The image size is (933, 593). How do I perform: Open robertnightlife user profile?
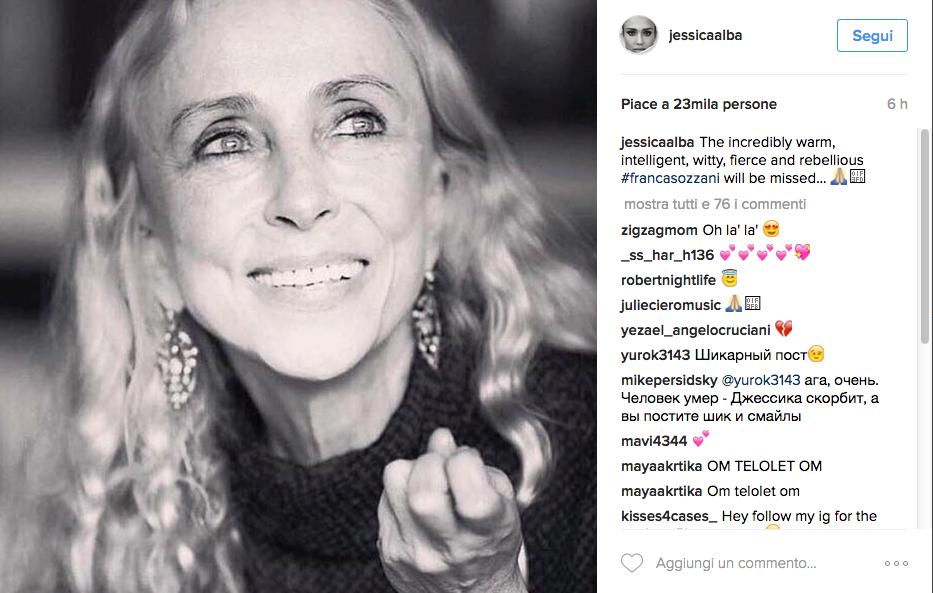click(x=668, y=280)
